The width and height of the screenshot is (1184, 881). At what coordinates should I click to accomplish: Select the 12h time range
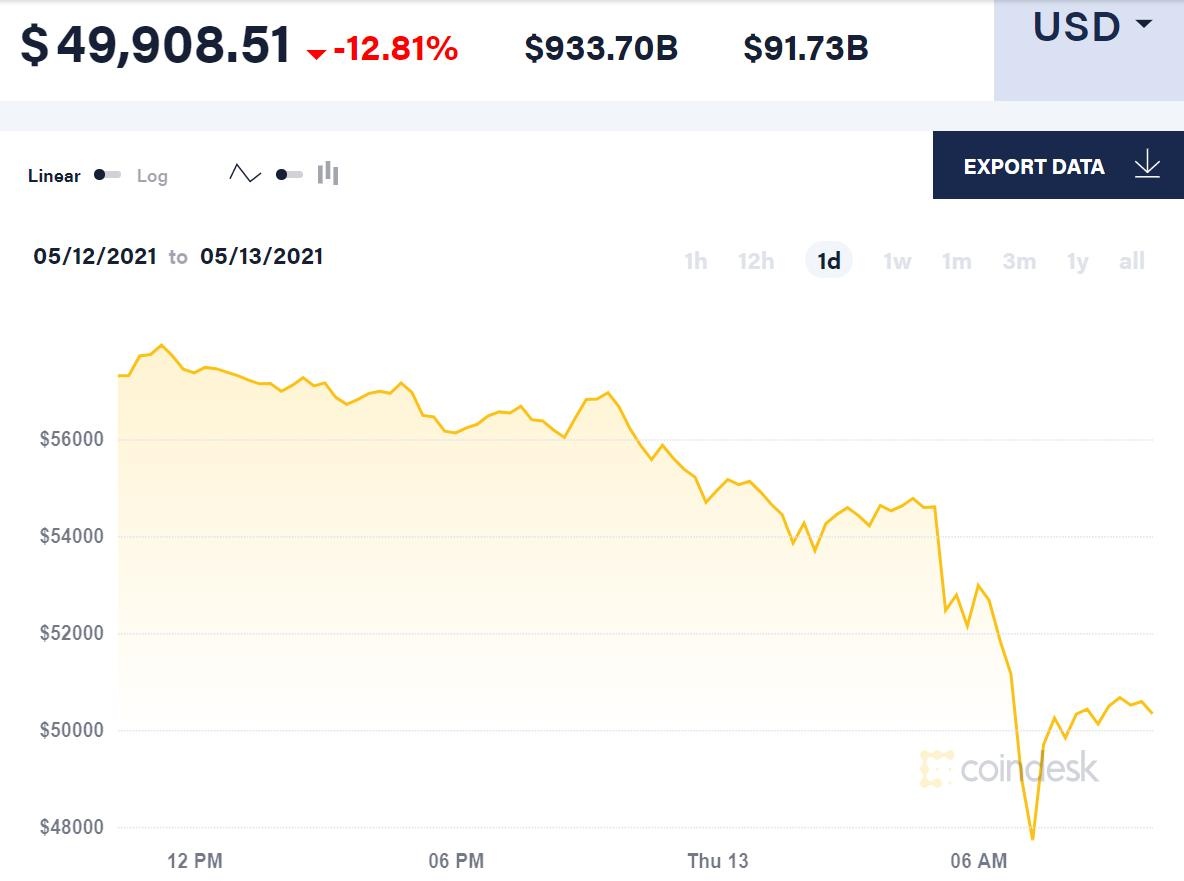tap(756, 261)
